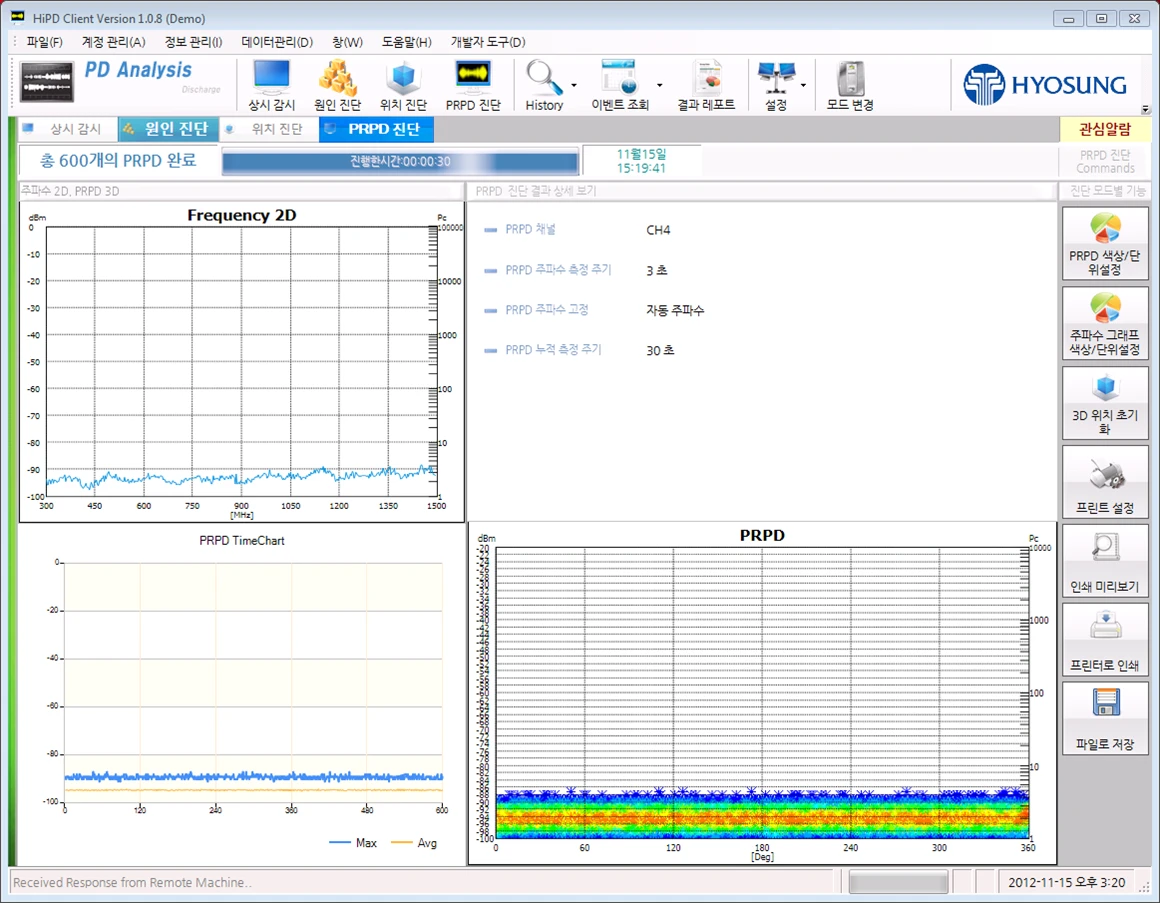Click the 자동 주파수 value
Screen dimensions: 1160x903
coord(675,310)
